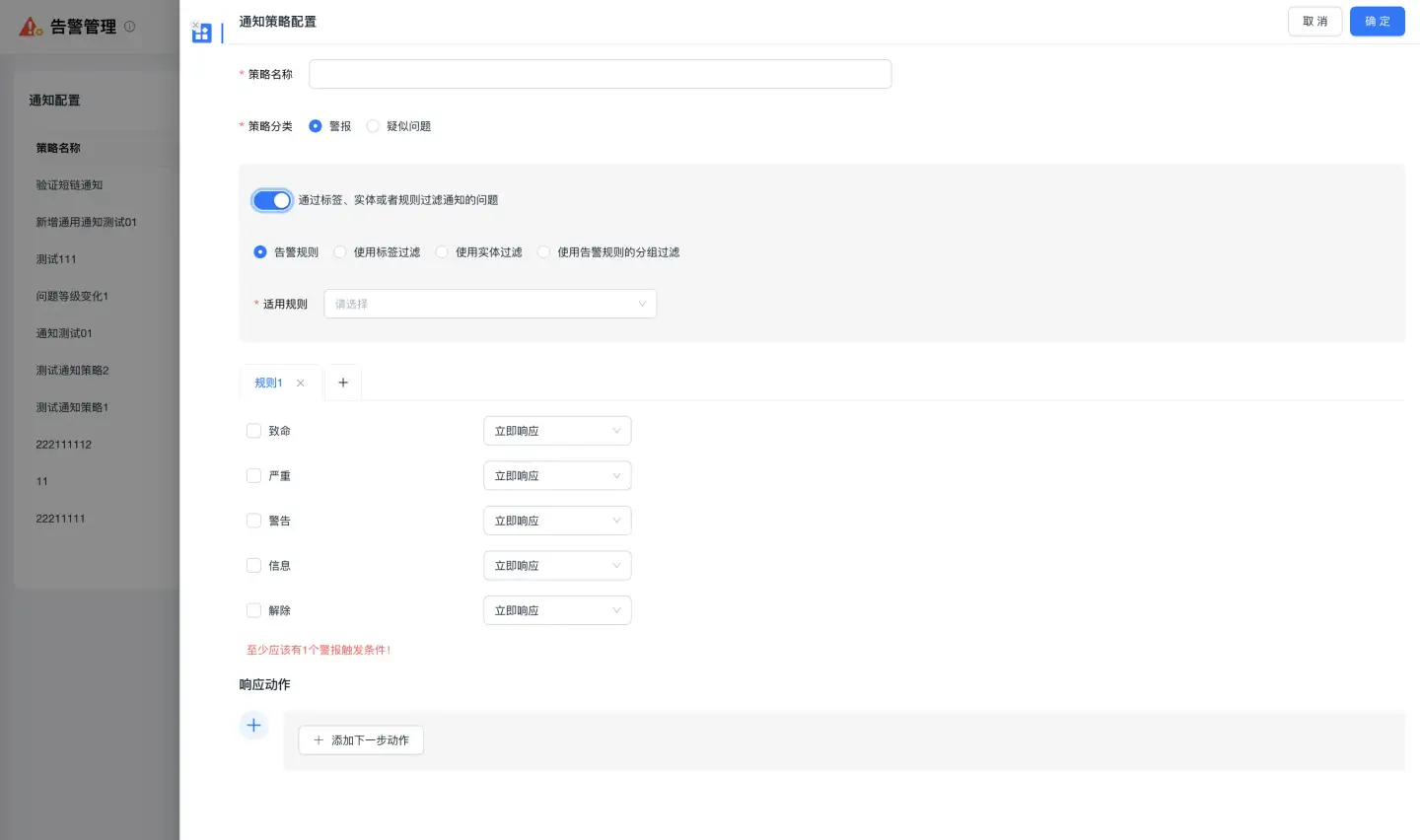Click the grid app icon beside title
1420x840 pixels.
tap(201, 33)
